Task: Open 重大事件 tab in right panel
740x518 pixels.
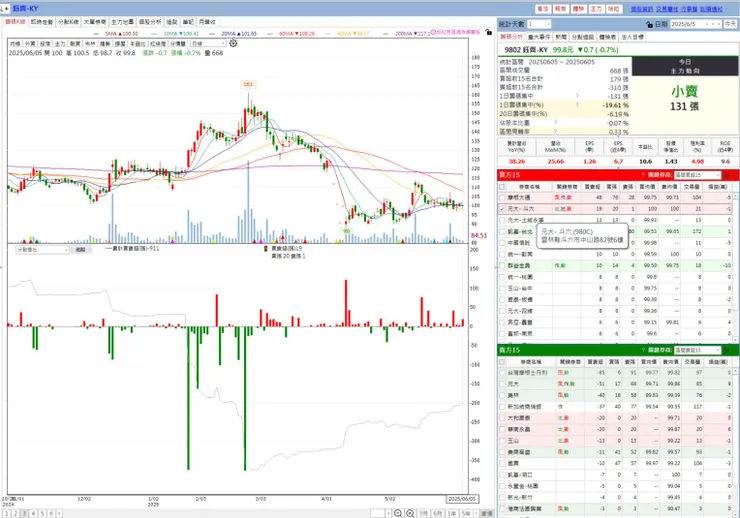Action: (x=538, y=37)
